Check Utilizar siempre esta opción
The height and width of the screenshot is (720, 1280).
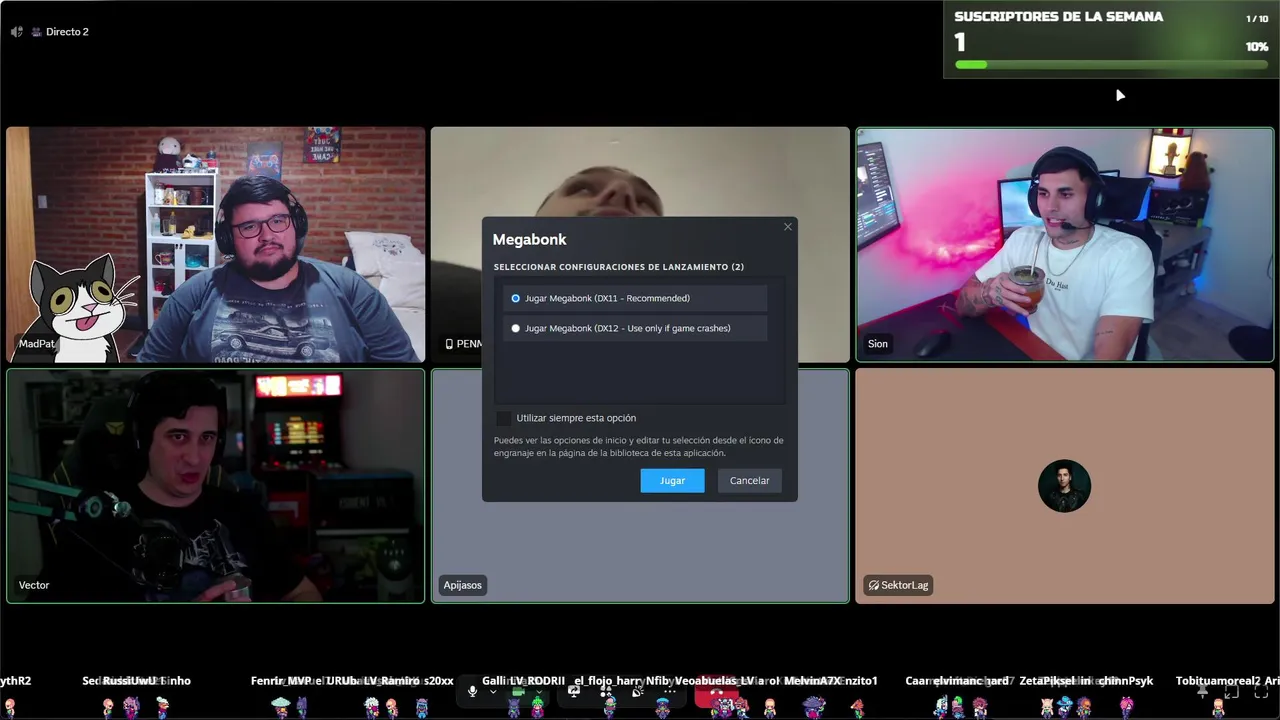[503, 418]
